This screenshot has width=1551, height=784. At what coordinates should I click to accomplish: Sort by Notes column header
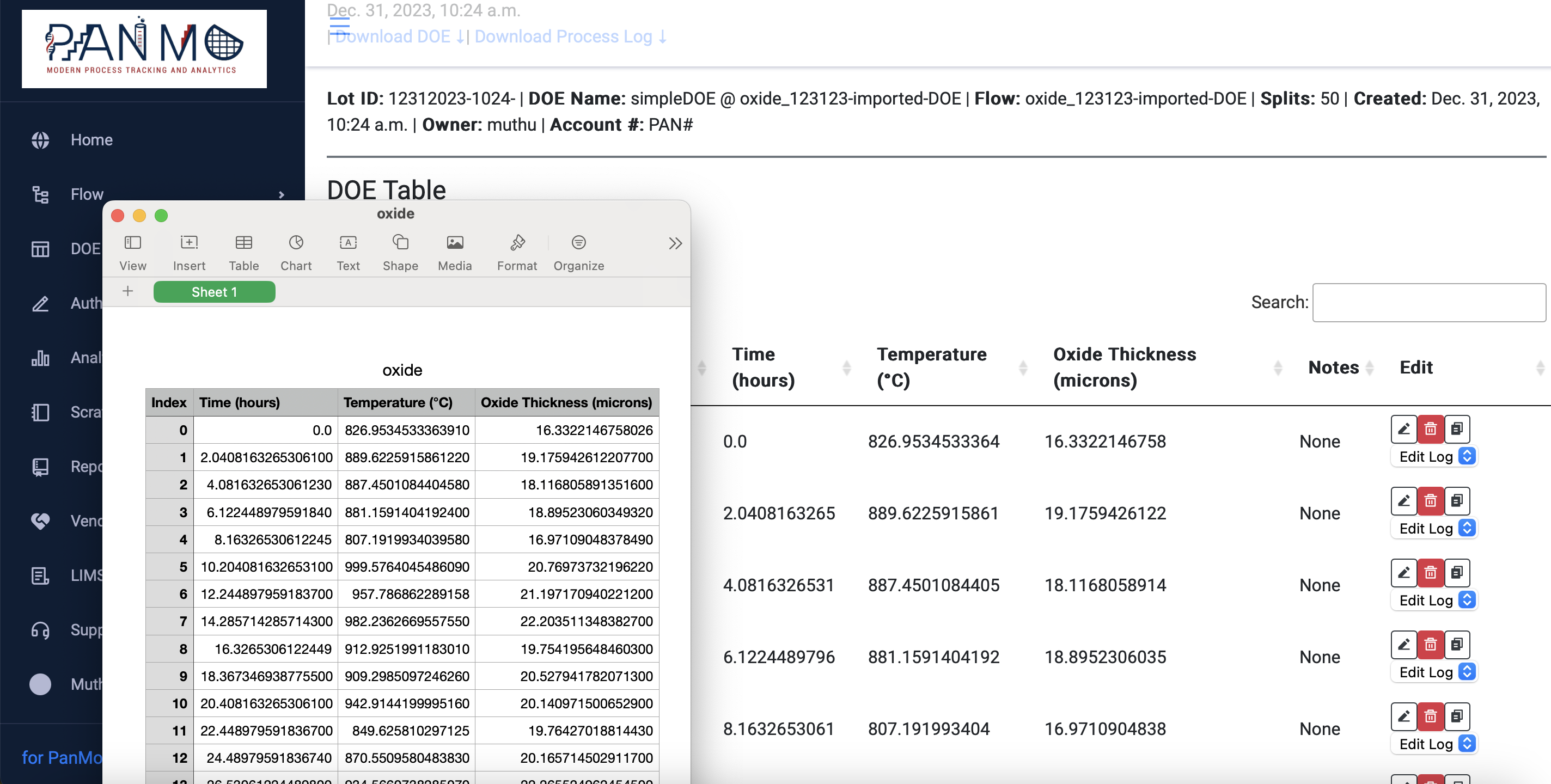point(1340,367)
